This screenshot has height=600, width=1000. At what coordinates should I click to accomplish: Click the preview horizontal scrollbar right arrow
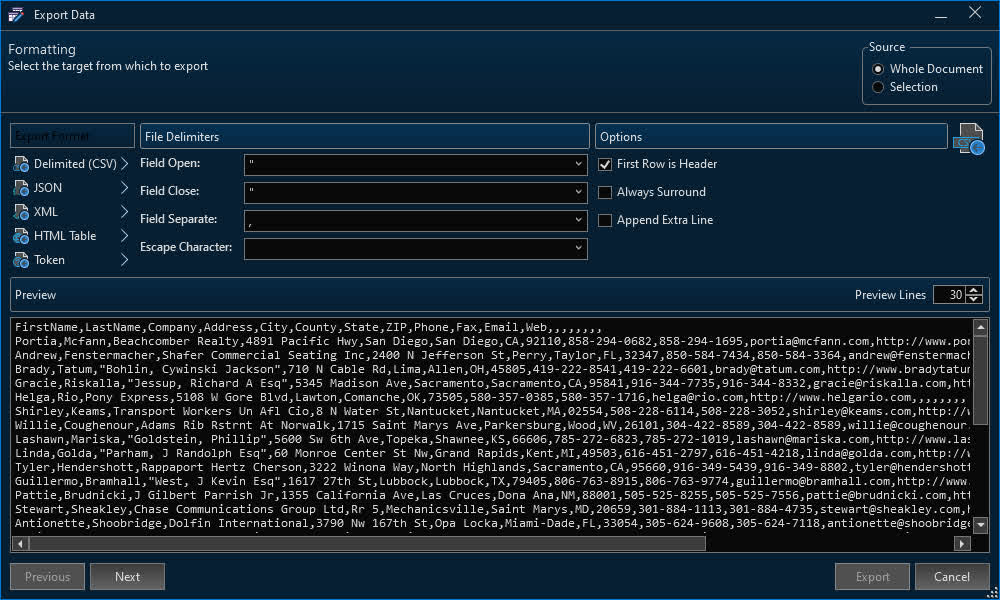click(x=962, y=543)
